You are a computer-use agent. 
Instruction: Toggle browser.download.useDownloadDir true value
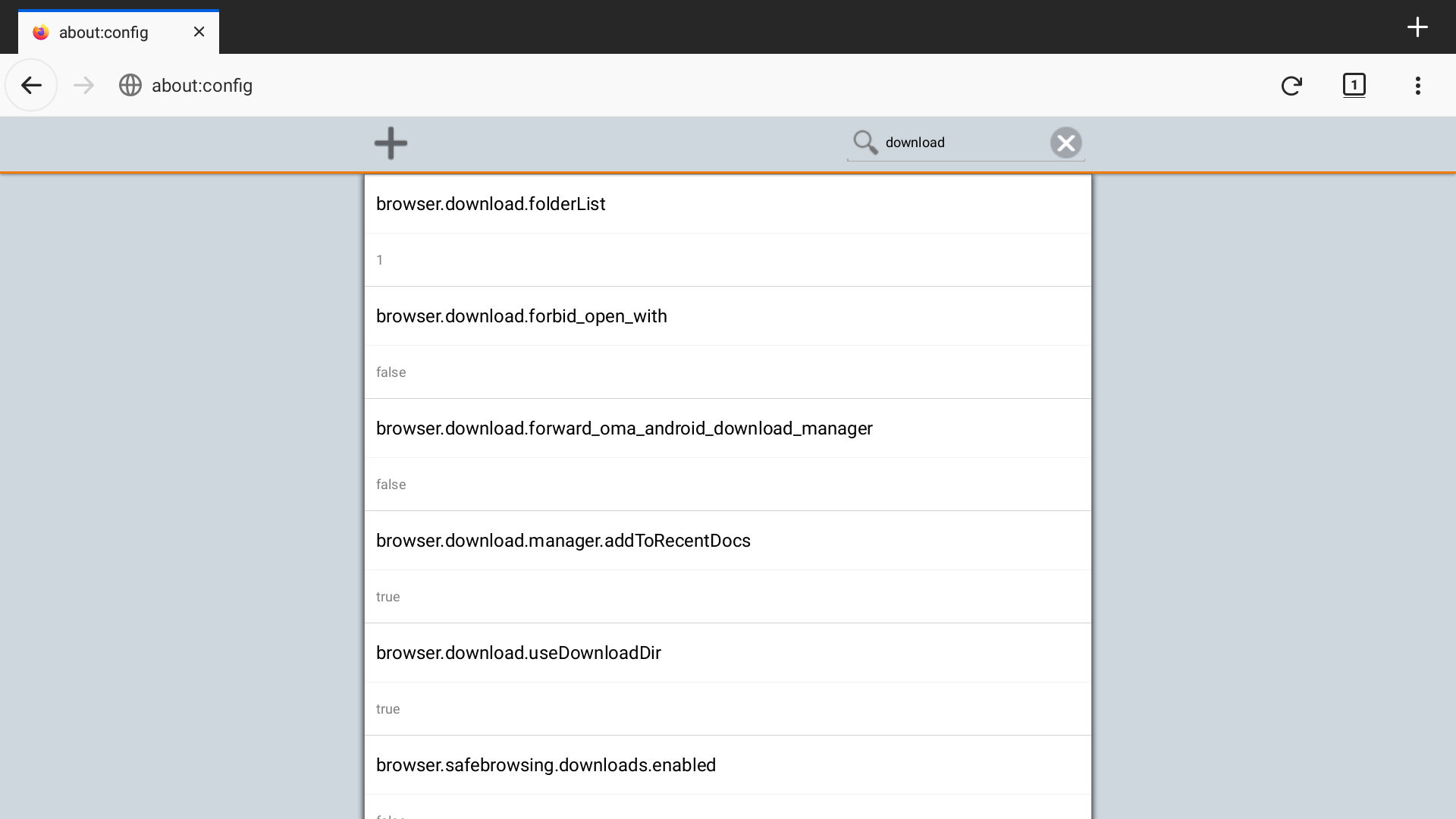(x=388, y=709)
